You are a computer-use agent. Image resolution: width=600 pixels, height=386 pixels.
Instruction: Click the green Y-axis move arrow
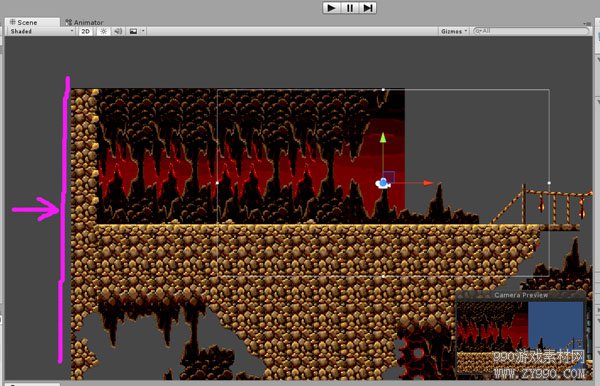pos(383,138)
